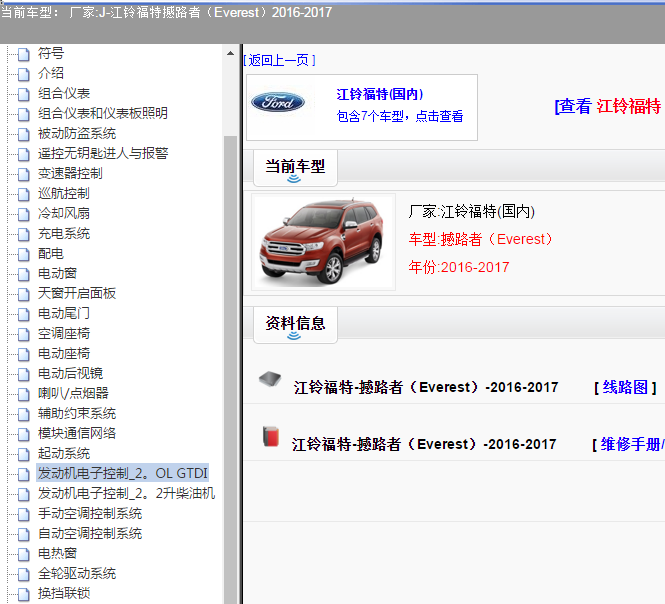
Task: Select 喇叭/点烟器 entry
Action: 73,393
